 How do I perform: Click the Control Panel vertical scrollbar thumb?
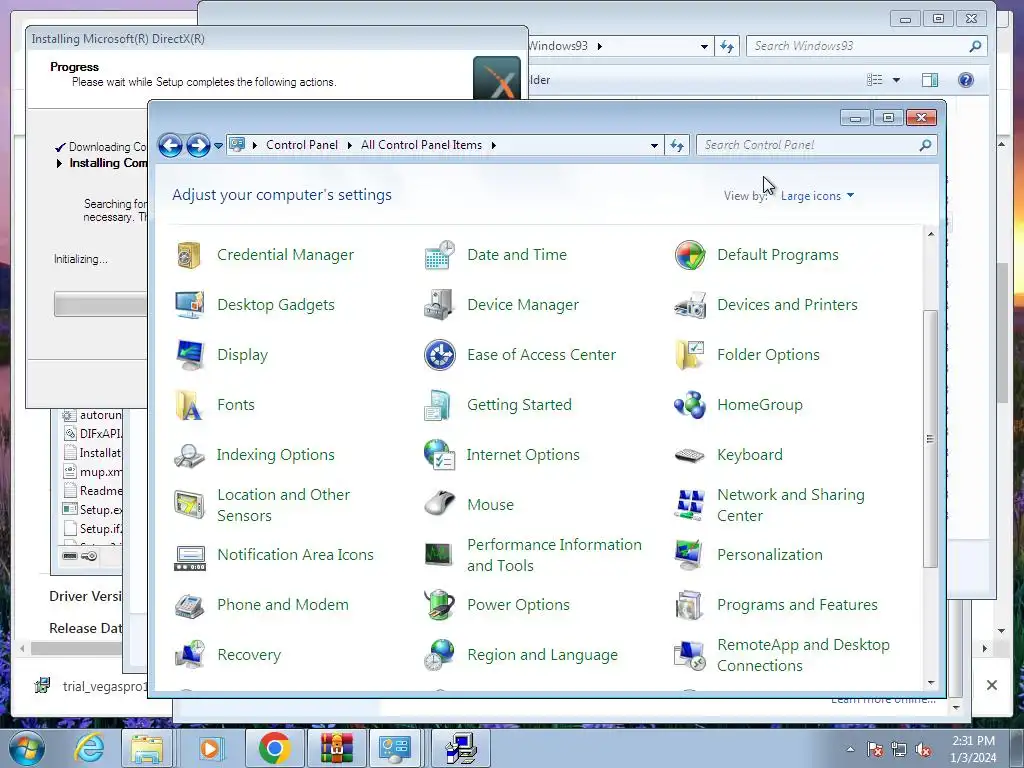[931, 439]
